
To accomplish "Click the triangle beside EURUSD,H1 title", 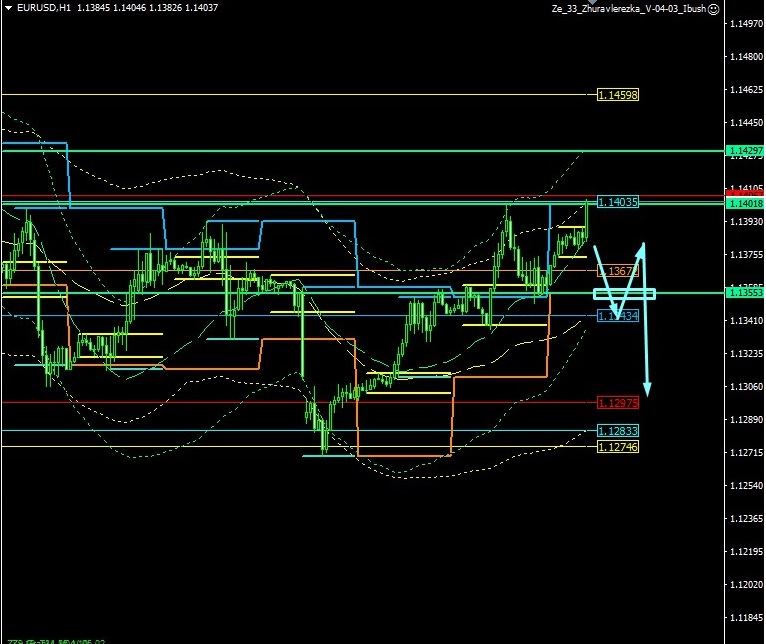I will [x=9, y=8].
